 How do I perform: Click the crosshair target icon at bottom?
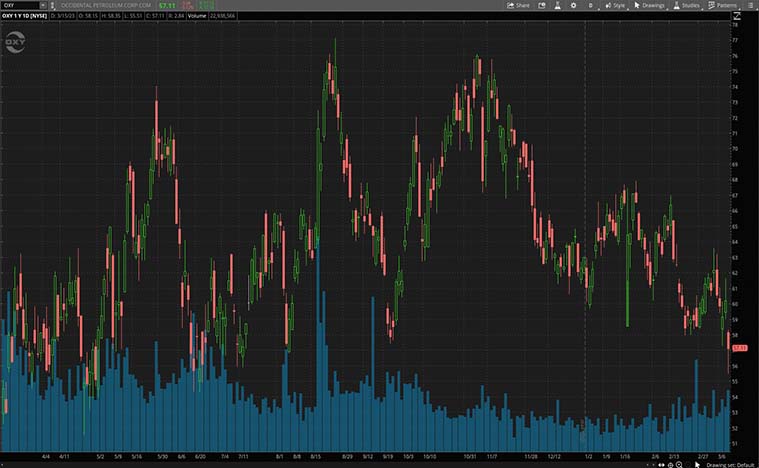tap(670, 465)
